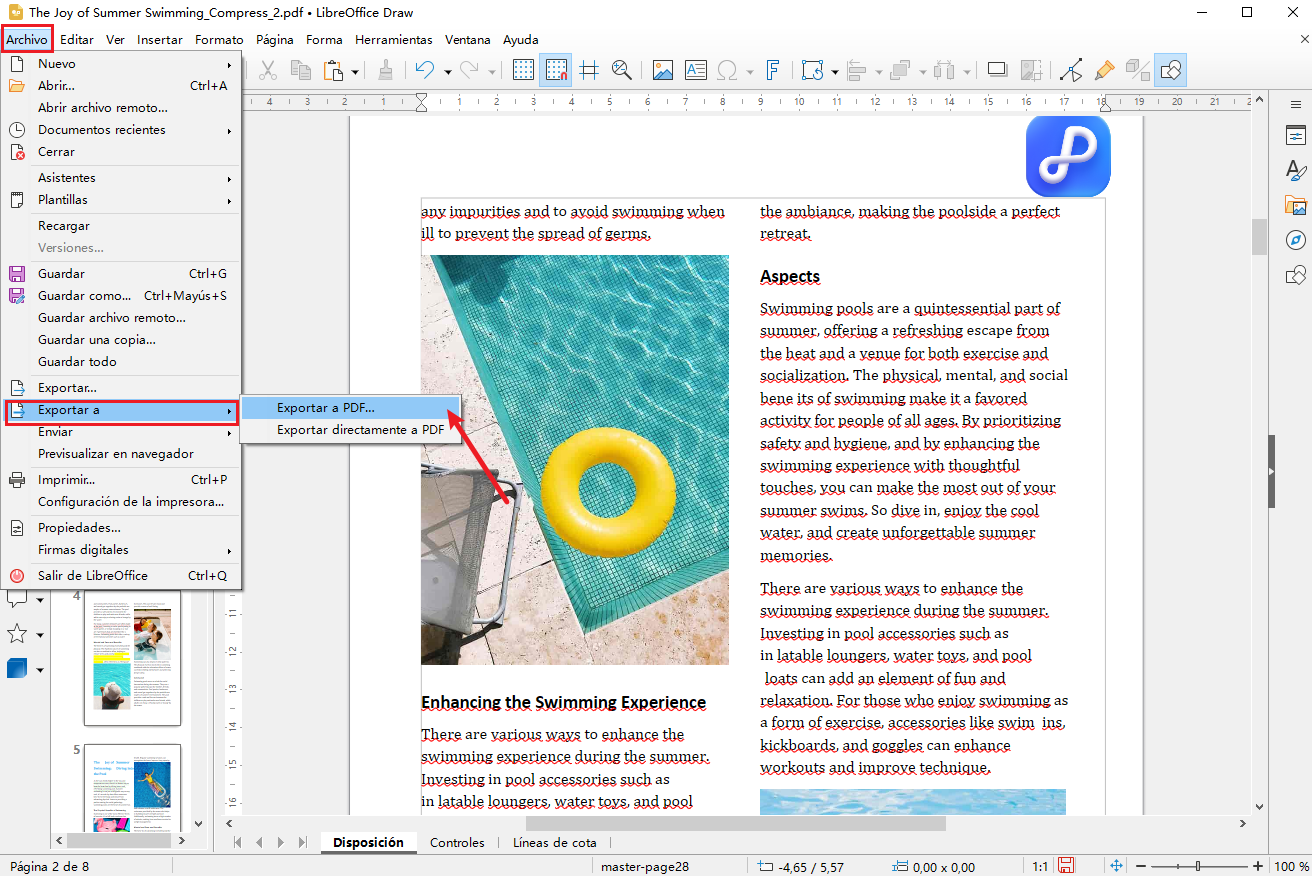Choose Exportar a PDF... in submenu
Image resolution: width=1312 pixels, height=876 pixels.
(x=325, y=408)
